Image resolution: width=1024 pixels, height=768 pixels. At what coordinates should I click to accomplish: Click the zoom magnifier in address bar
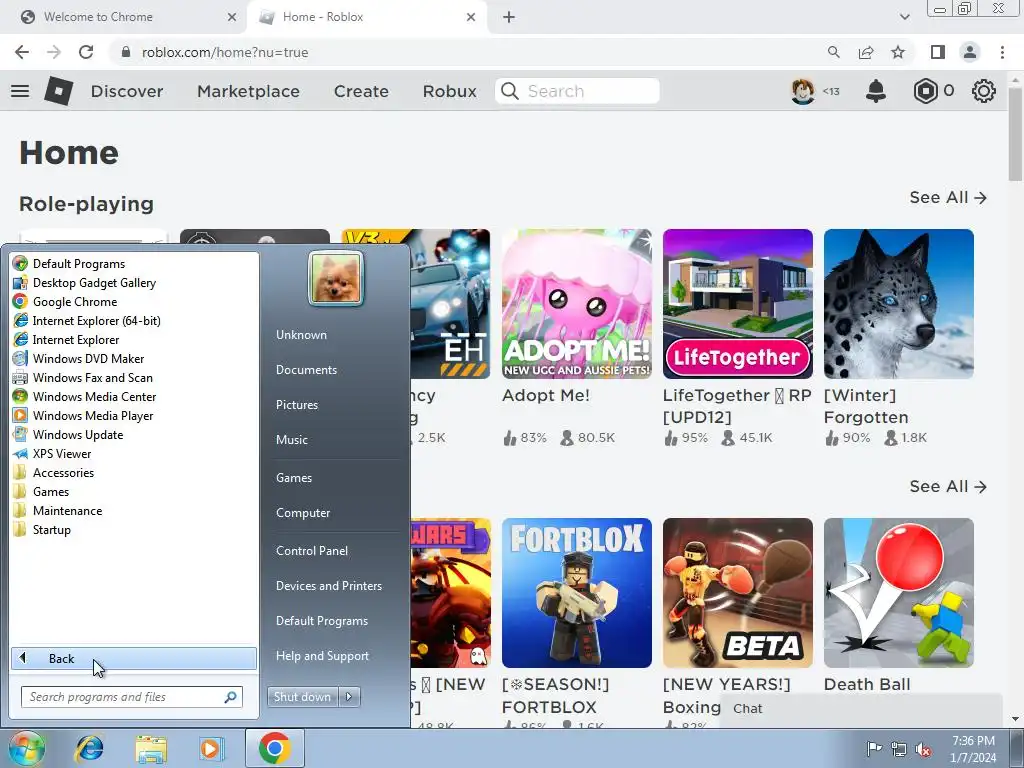point(833,52)
